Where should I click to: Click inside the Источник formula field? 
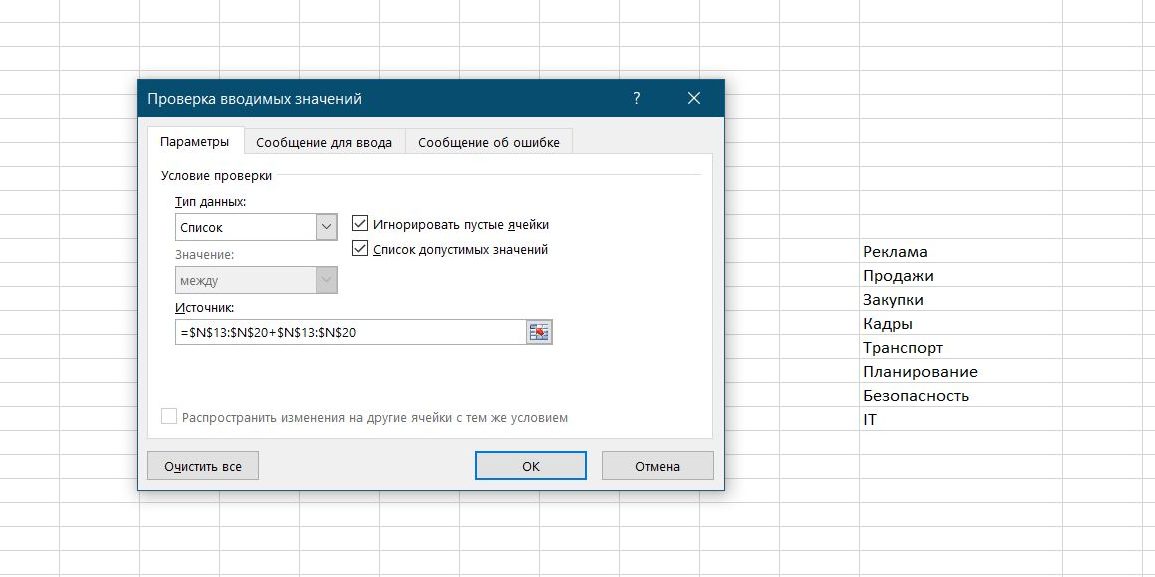point(350,333)
